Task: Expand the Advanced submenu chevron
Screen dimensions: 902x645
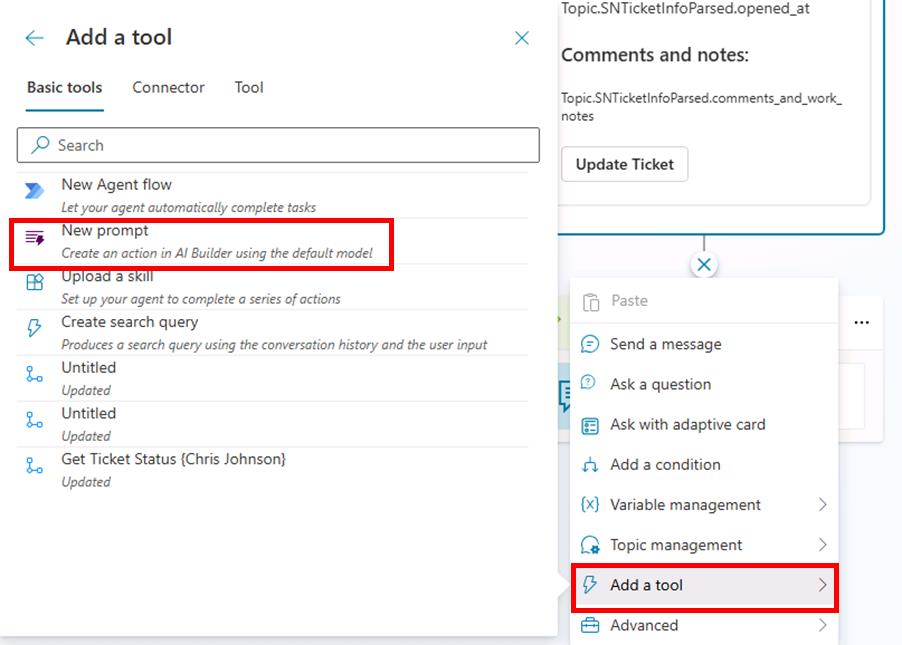Action: point(823,625)
